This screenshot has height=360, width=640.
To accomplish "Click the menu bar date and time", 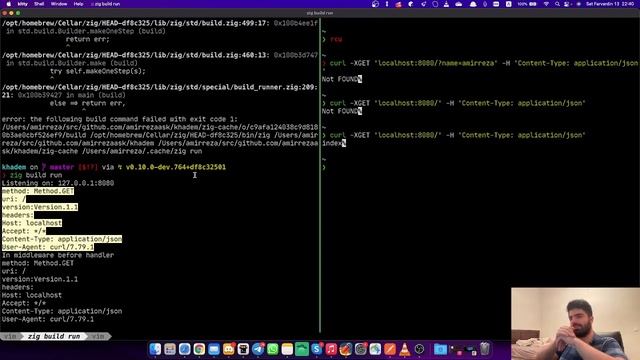I will point(610,4).
